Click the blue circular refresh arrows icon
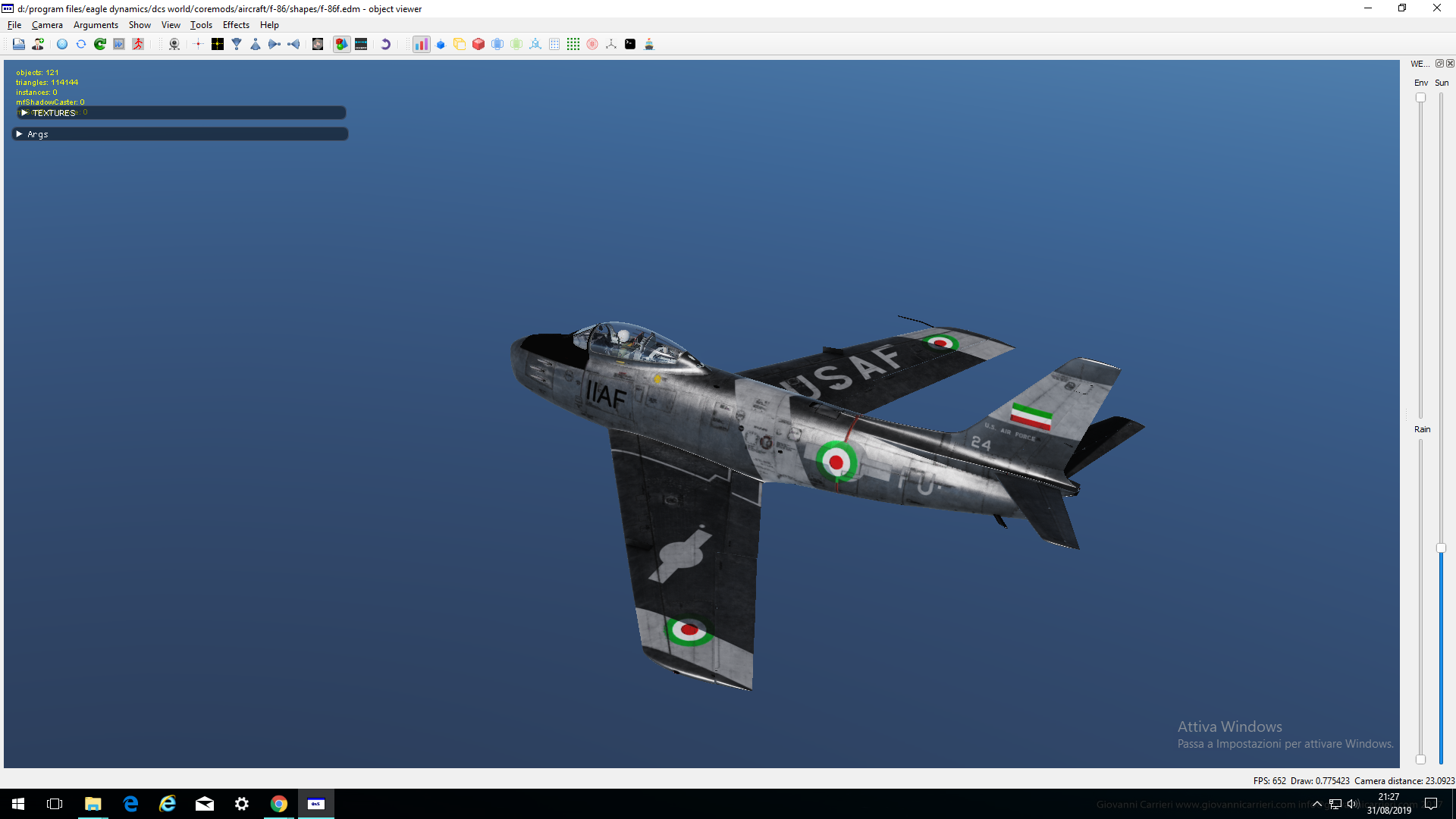This screenshot has width=1456, height=819. click(81, 44)
